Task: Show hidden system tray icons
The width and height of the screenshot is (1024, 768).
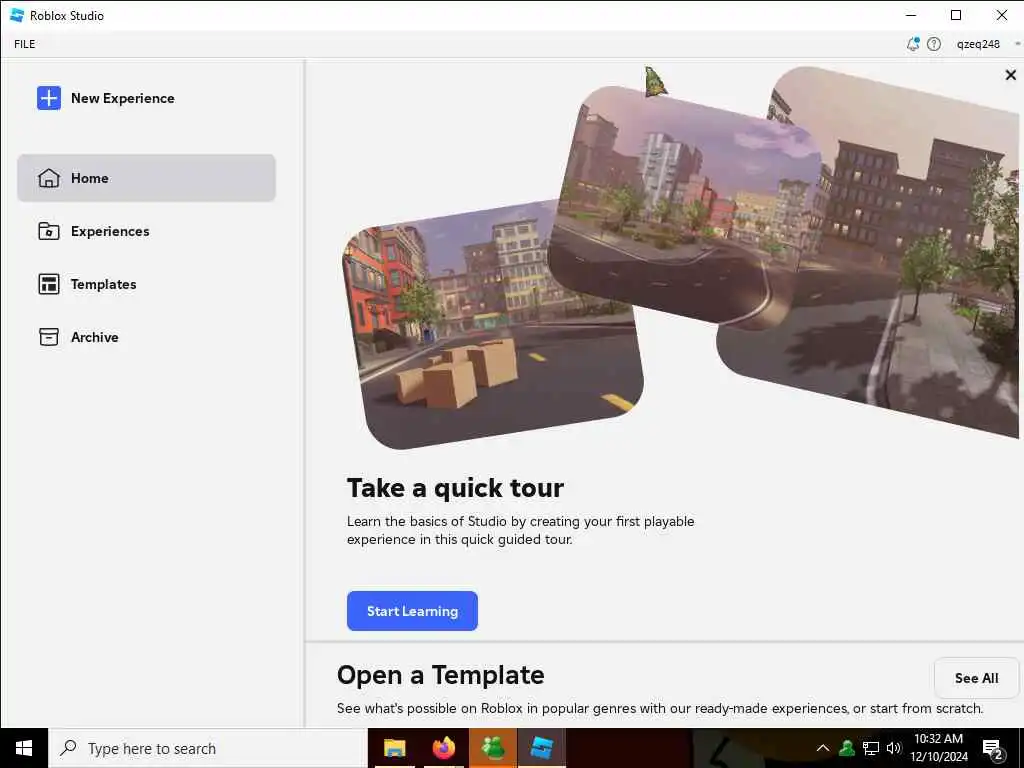Action: [x=823, y=748]
